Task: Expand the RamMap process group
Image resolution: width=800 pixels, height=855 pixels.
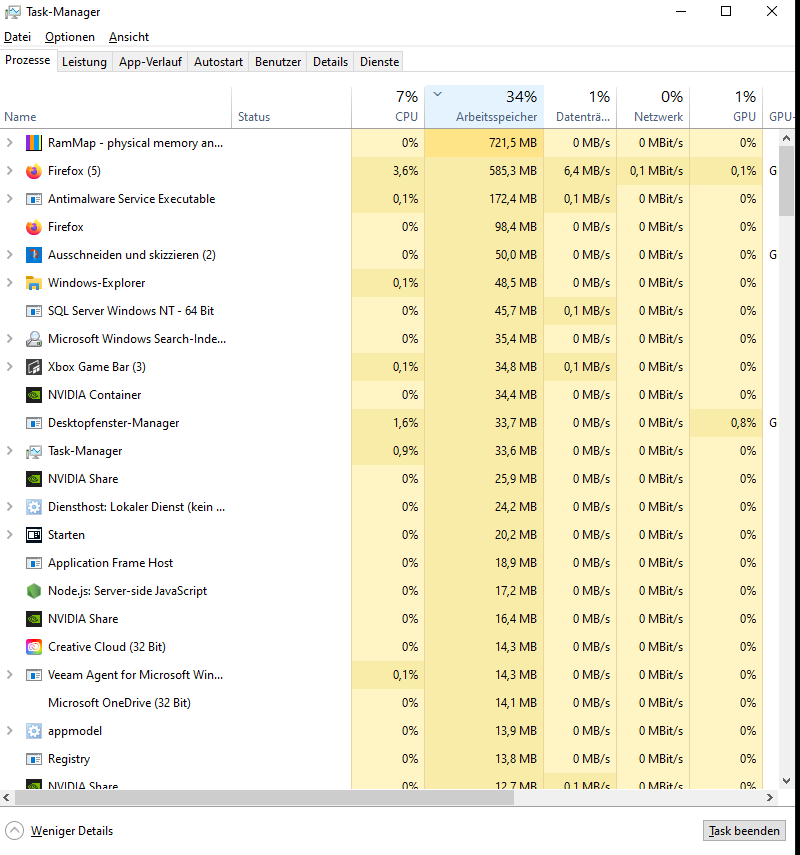Action: coord(9,143)
